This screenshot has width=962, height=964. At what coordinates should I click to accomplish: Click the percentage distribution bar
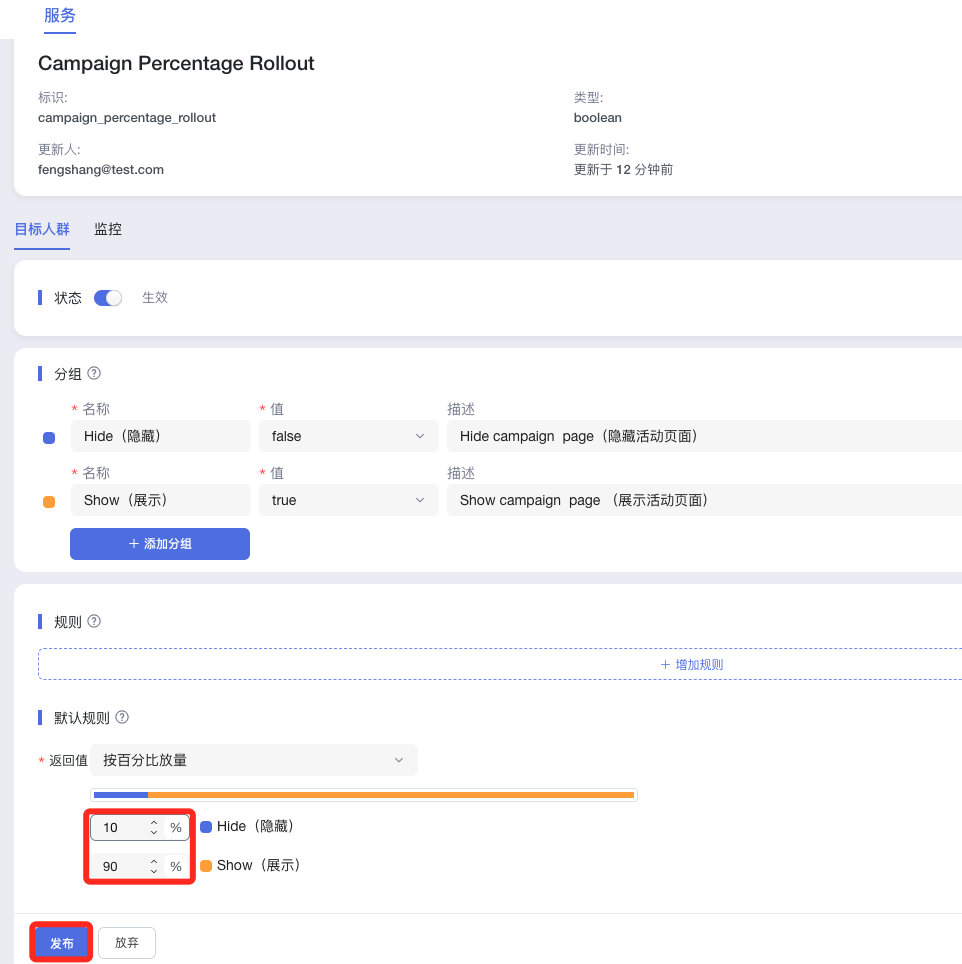364,795
